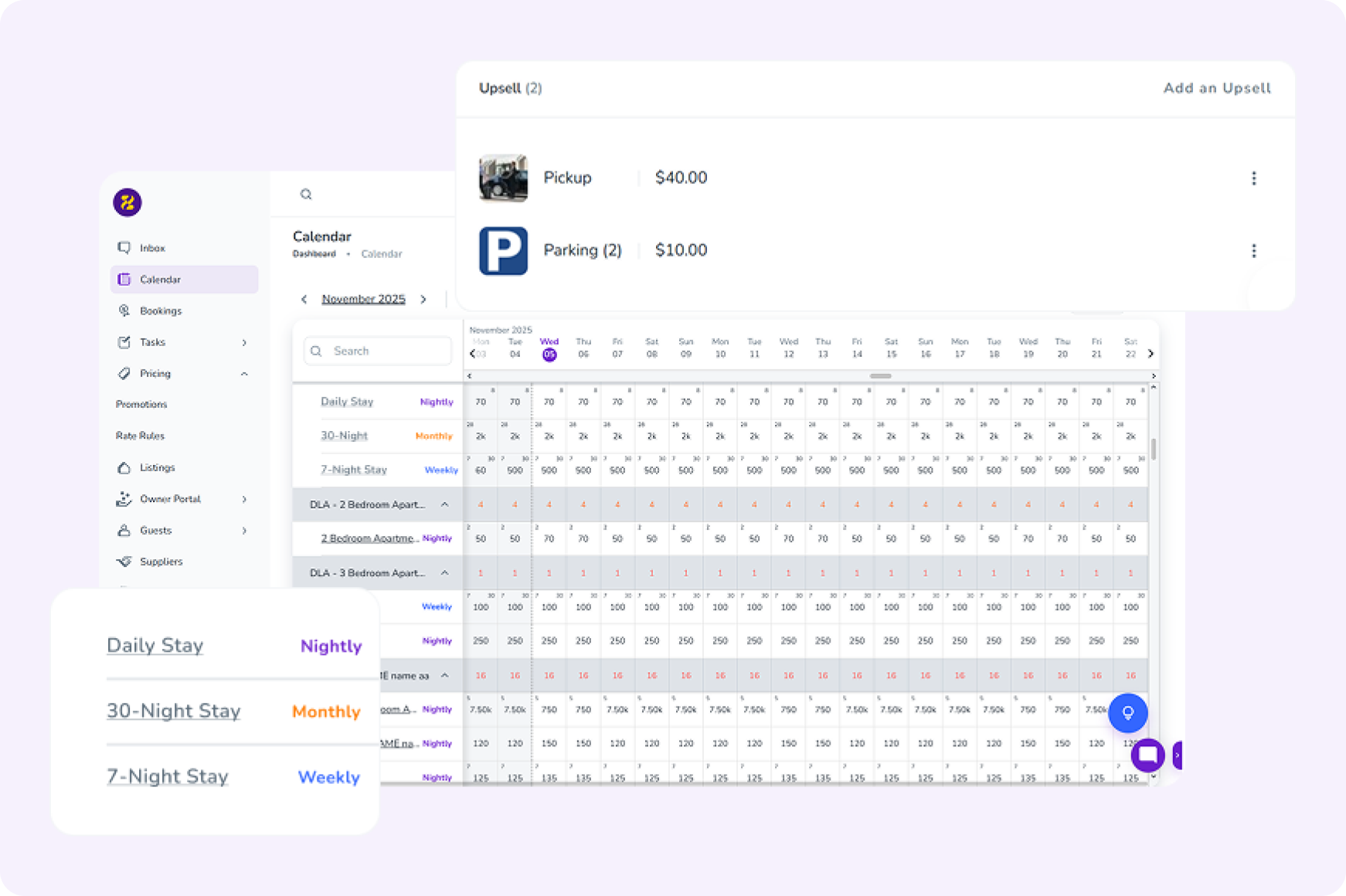
Task: Expand the Tasks submenu
Action: [x=244, y=343]
